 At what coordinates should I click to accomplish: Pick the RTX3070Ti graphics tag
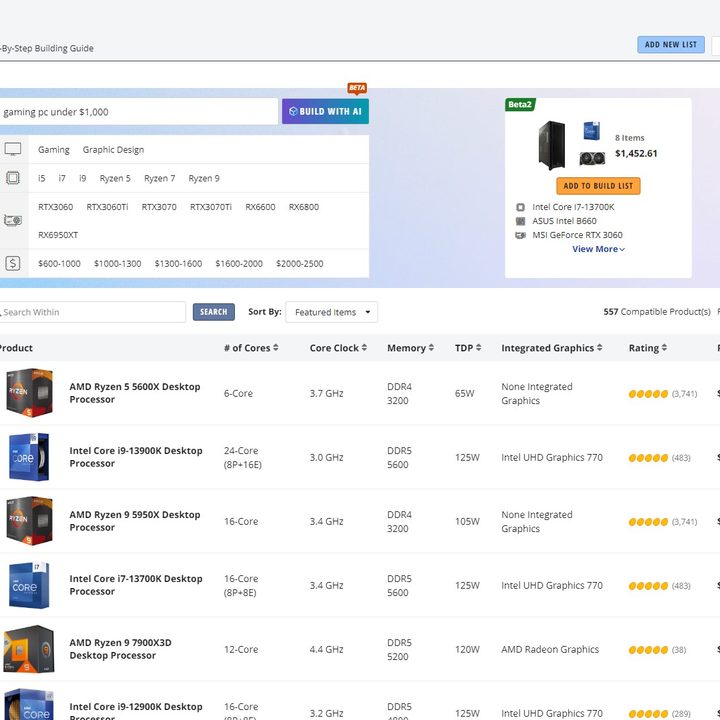click(x=211, y=207)
